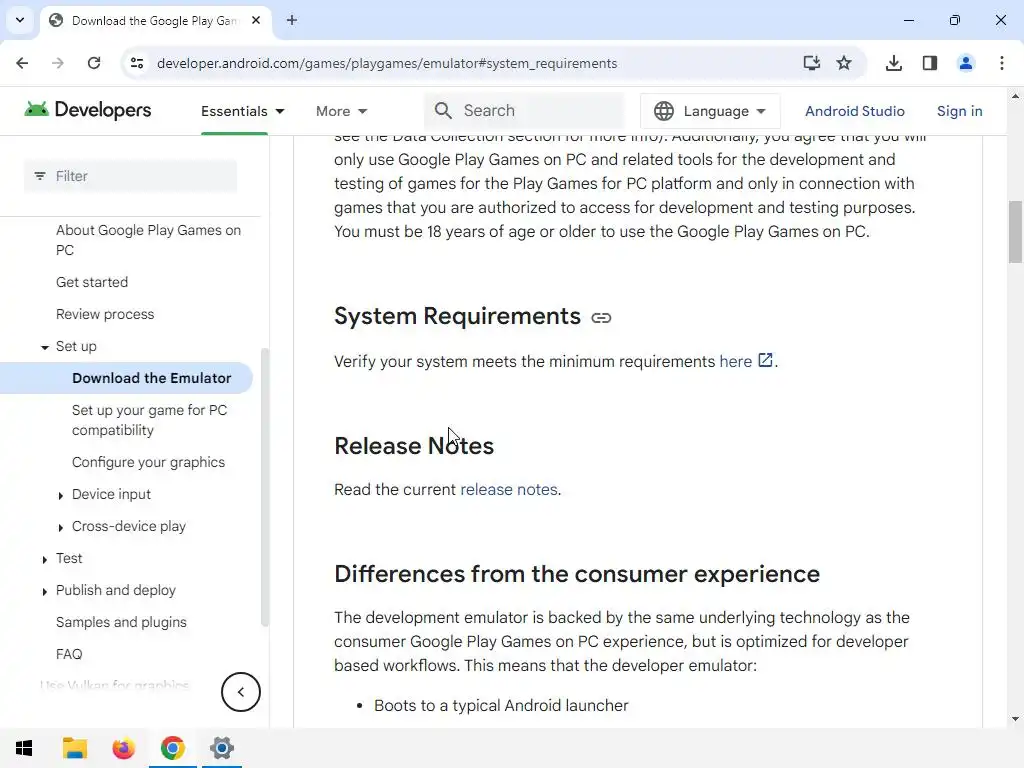The width and height of the screenshot is (1024, 768).
Task: Open site information icon in address bar
Action: [137, 63]
